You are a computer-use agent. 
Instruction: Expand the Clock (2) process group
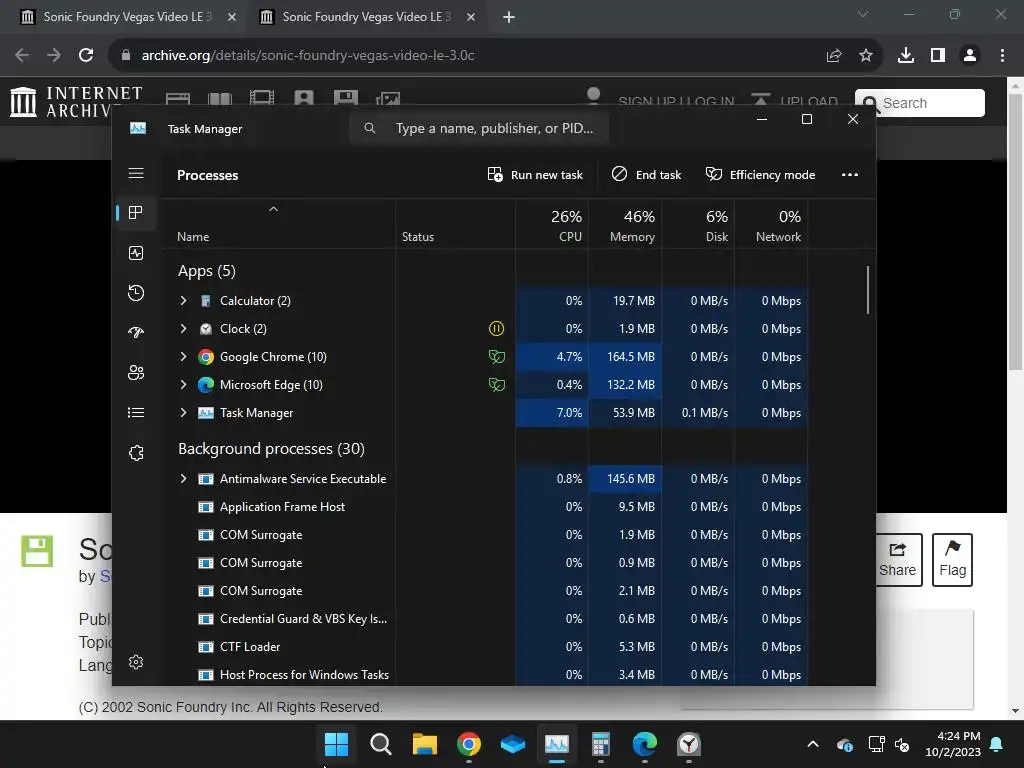coord(184,328)
